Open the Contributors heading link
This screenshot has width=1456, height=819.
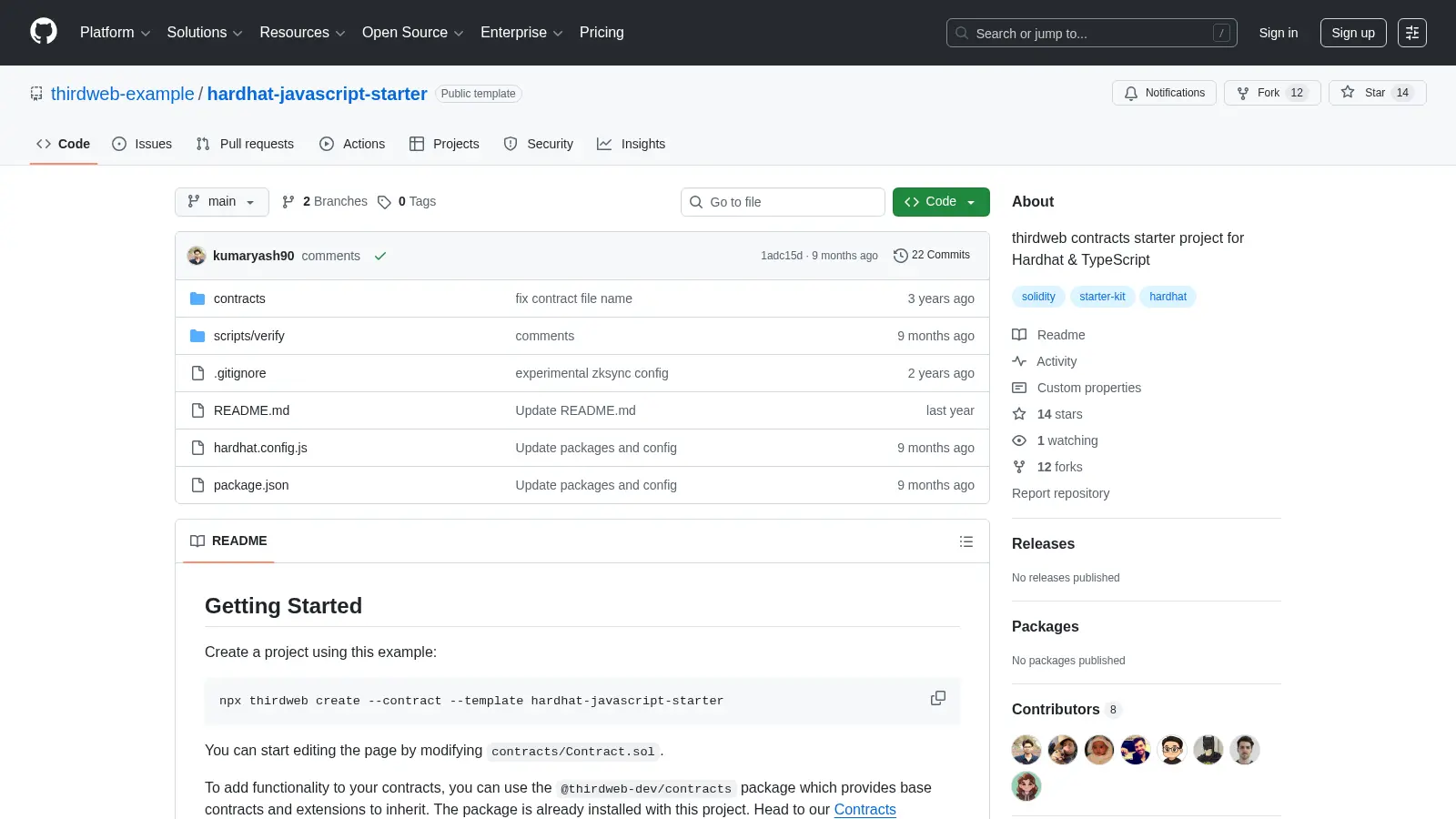pos(1067,710)
